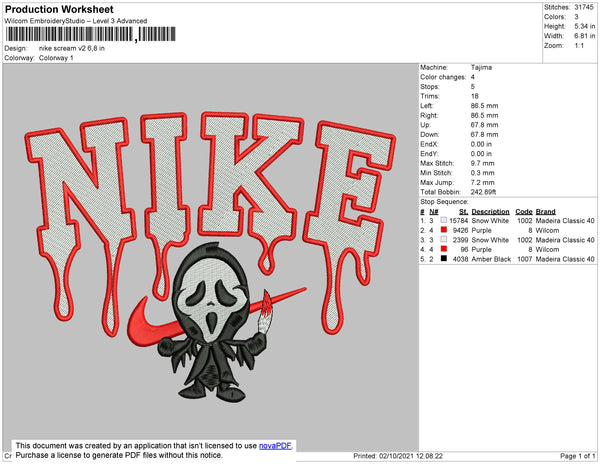Click the 'Brand' column header
The height and width of the screenshot is (464, 600).
[x=546, y=212]
